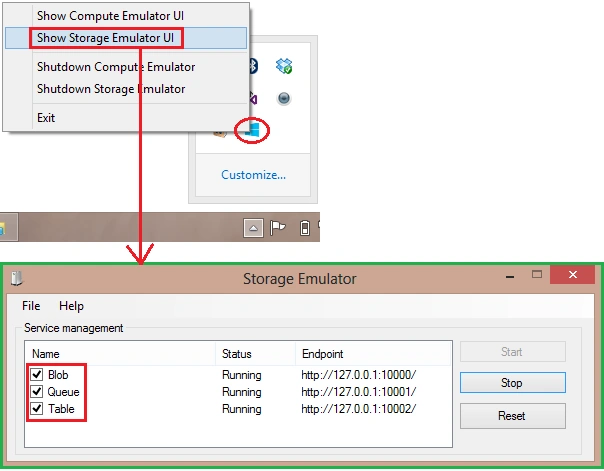Screen dimensions: 604x471
Task: Select Show Storage Emulator UI
Action: click(x=126, y=38)
